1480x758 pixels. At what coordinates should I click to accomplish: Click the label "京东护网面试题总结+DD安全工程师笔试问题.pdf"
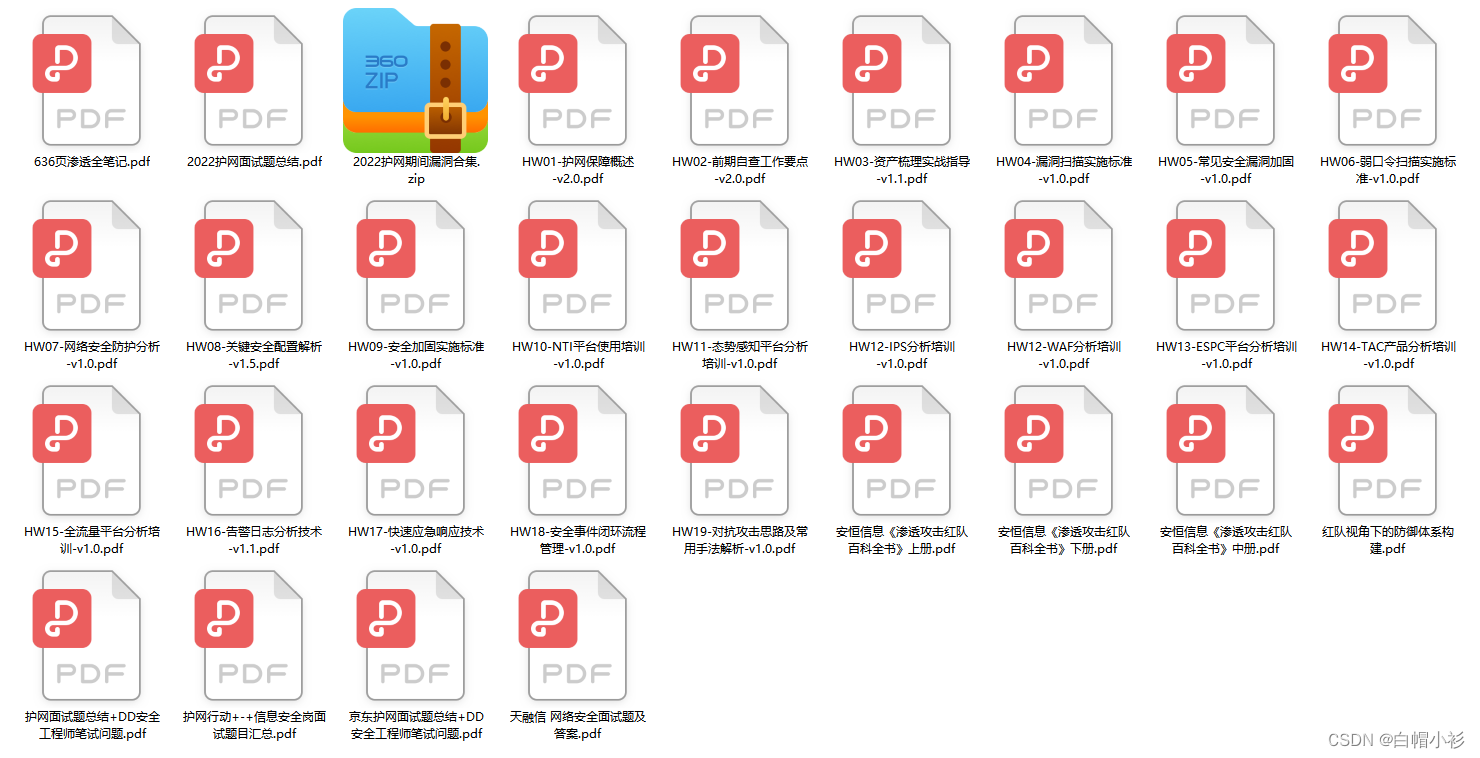pos(416,725)
